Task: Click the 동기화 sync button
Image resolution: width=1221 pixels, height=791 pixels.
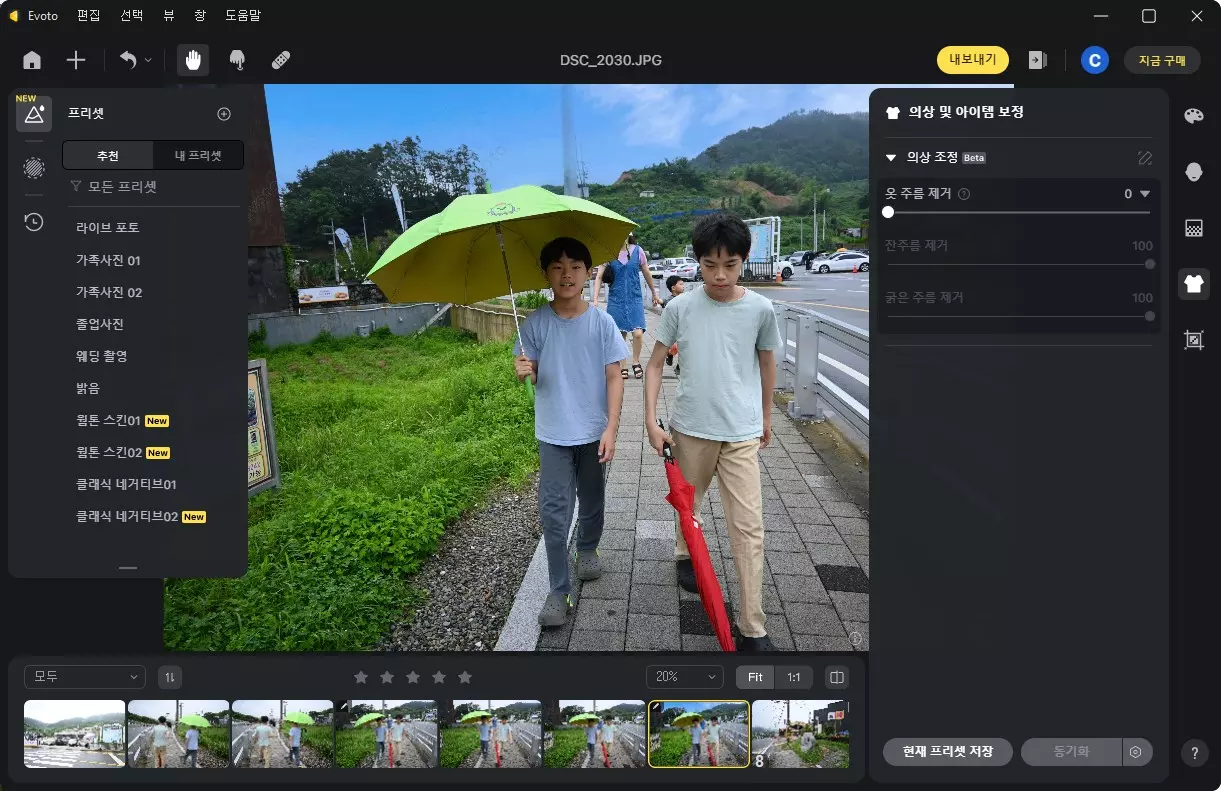Action: (1071, 752)
